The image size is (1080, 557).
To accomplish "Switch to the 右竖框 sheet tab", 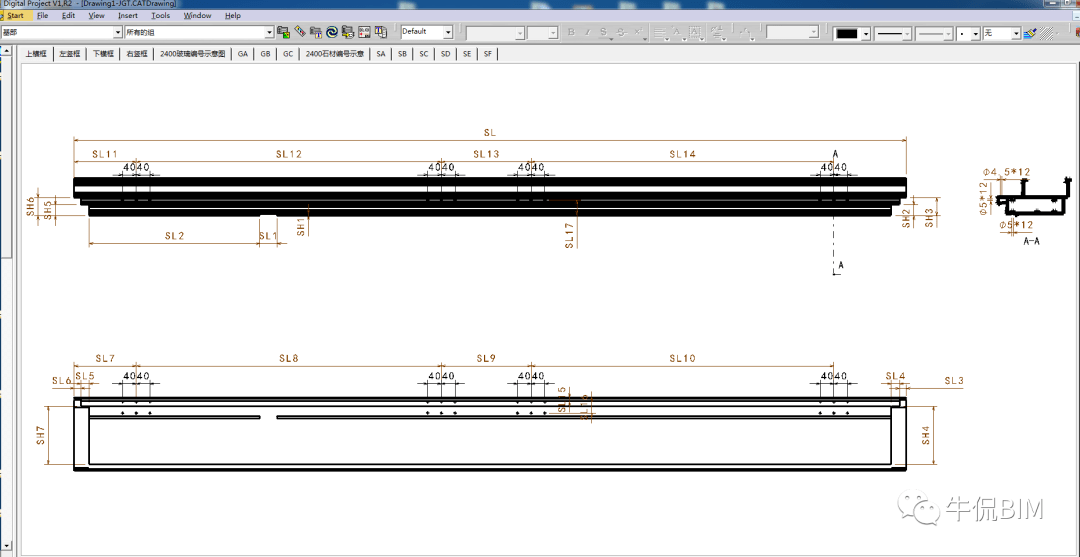I will [137, 54].
